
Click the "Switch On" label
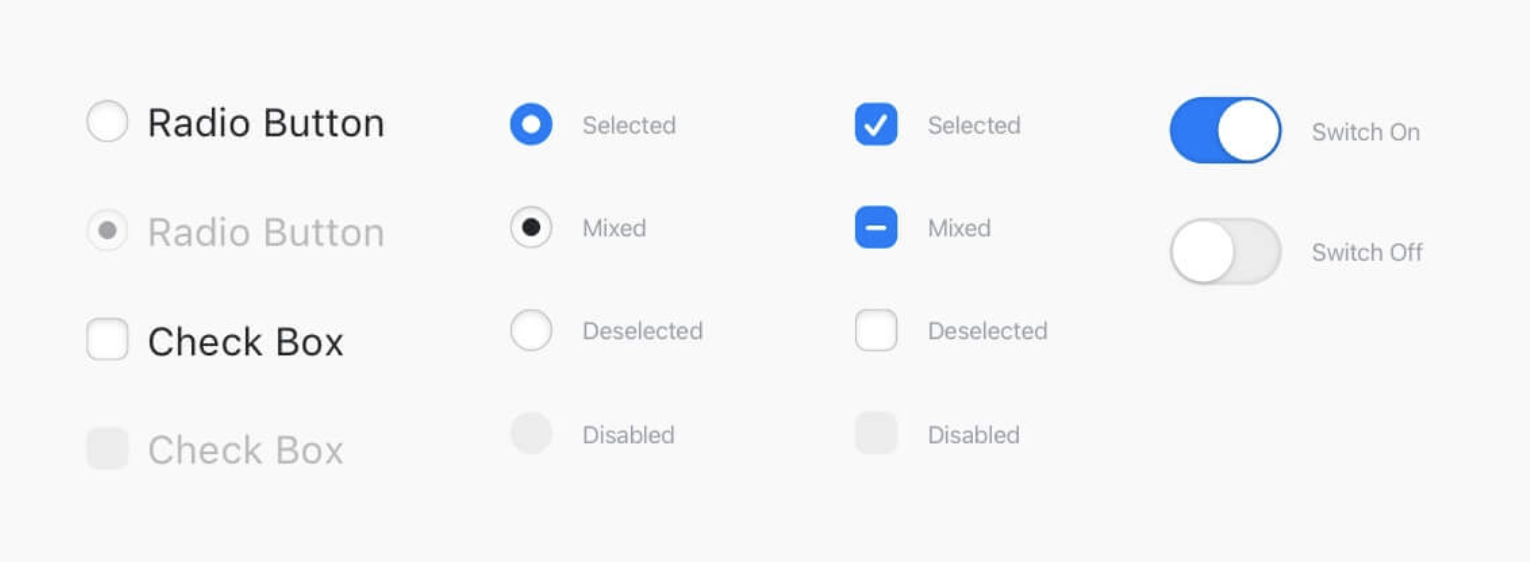click(1365, 132)
